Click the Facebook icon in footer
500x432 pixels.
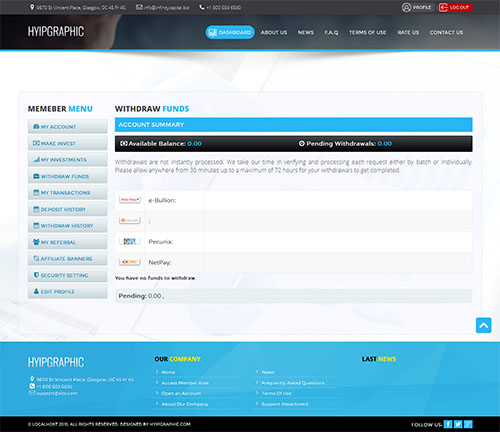pos(448,424)
